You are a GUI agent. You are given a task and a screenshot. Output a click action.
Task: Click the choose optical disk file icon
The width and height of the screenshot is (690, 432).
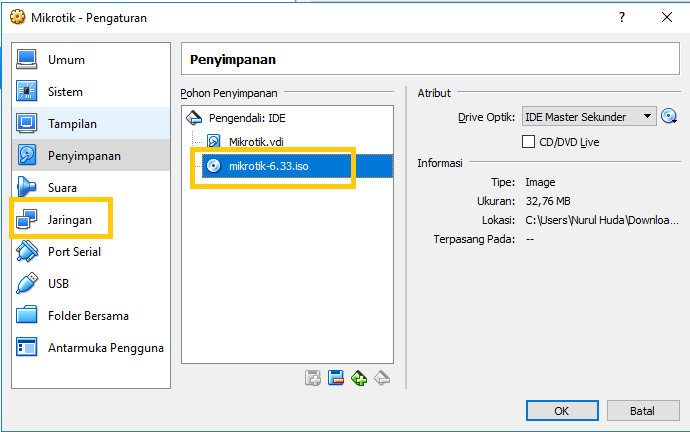point(669,117)
